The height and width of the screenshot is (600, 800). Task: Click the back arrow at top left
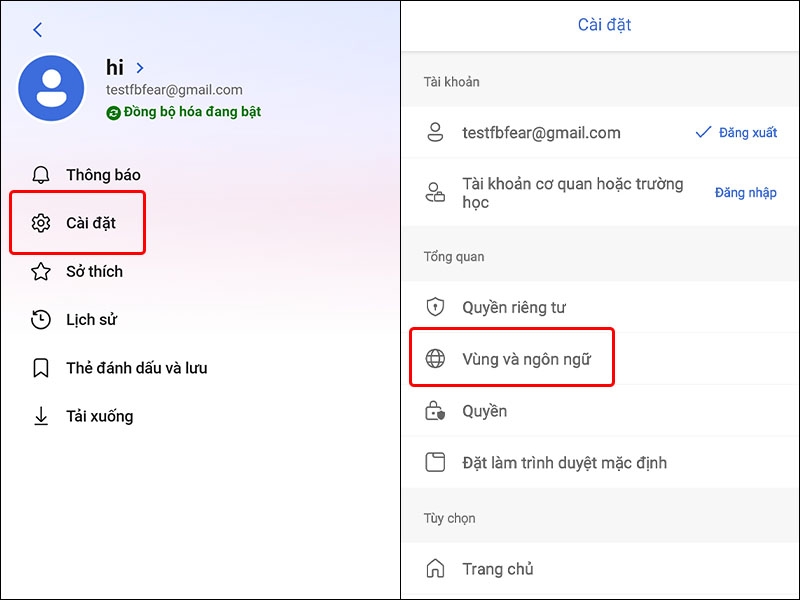[x=38, y=29]
